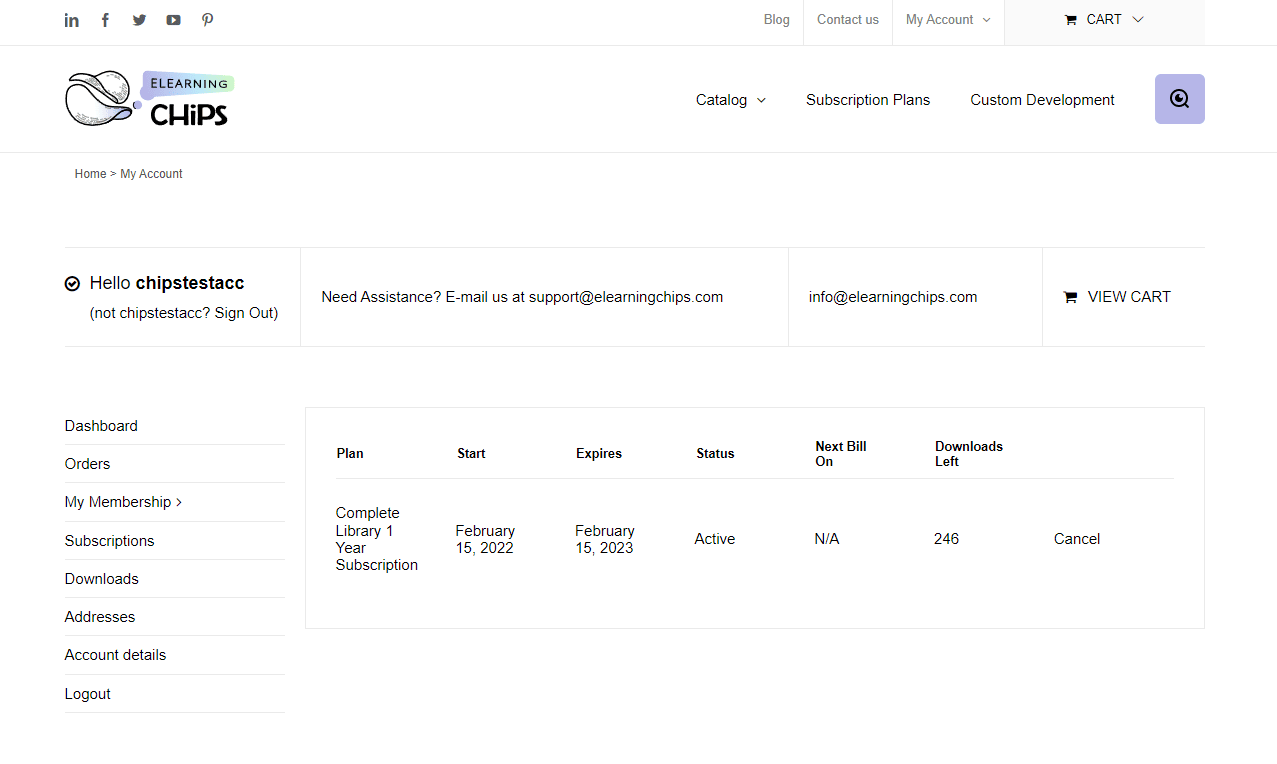This screenshot has width=1277, height=764.
Task: Open the LinkedIn social icon
Action: click(x=72, y=20)
